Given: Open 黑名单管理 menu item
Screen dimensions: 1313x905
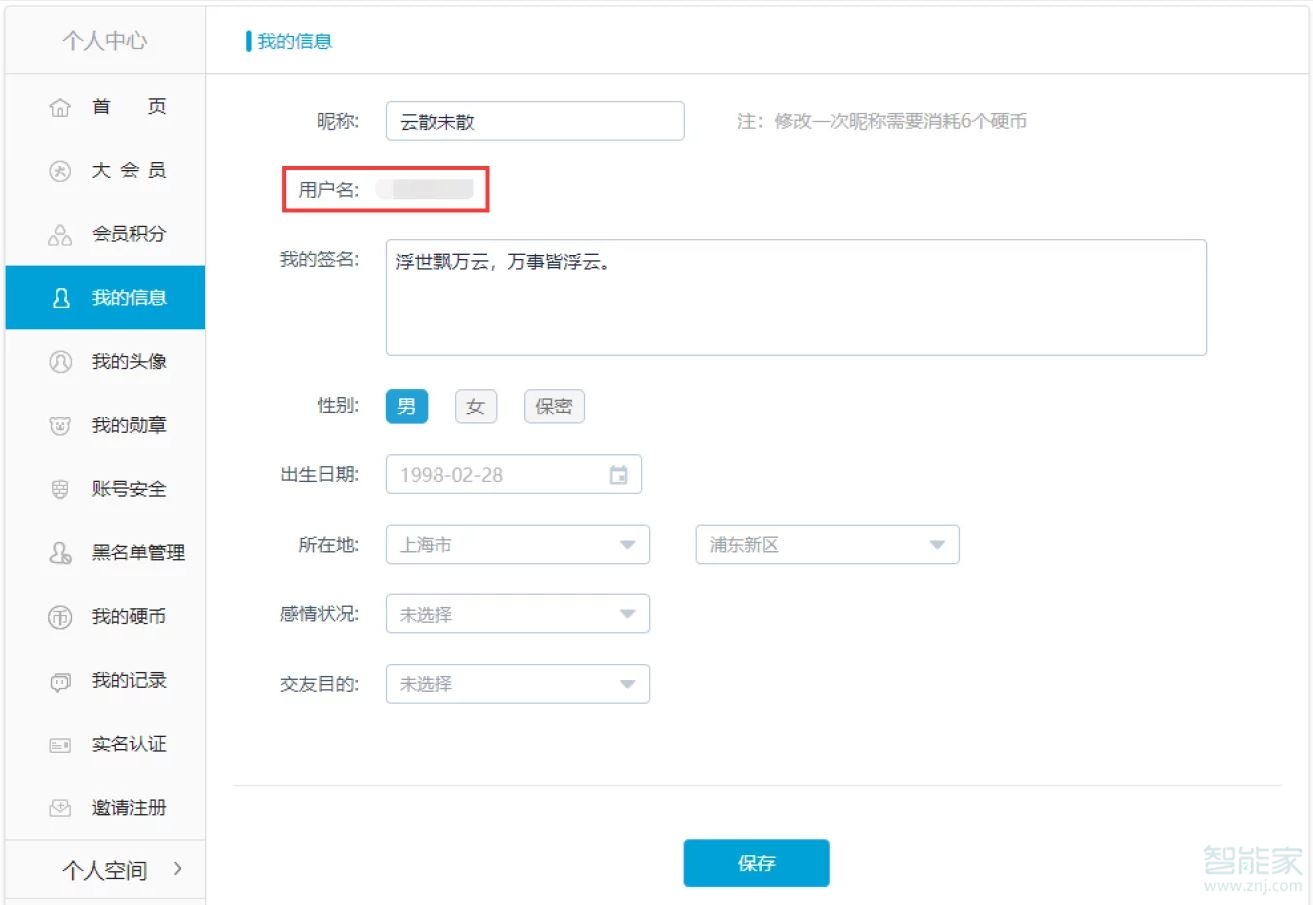Looking at the screenshot, I should [x=105, y=553].
